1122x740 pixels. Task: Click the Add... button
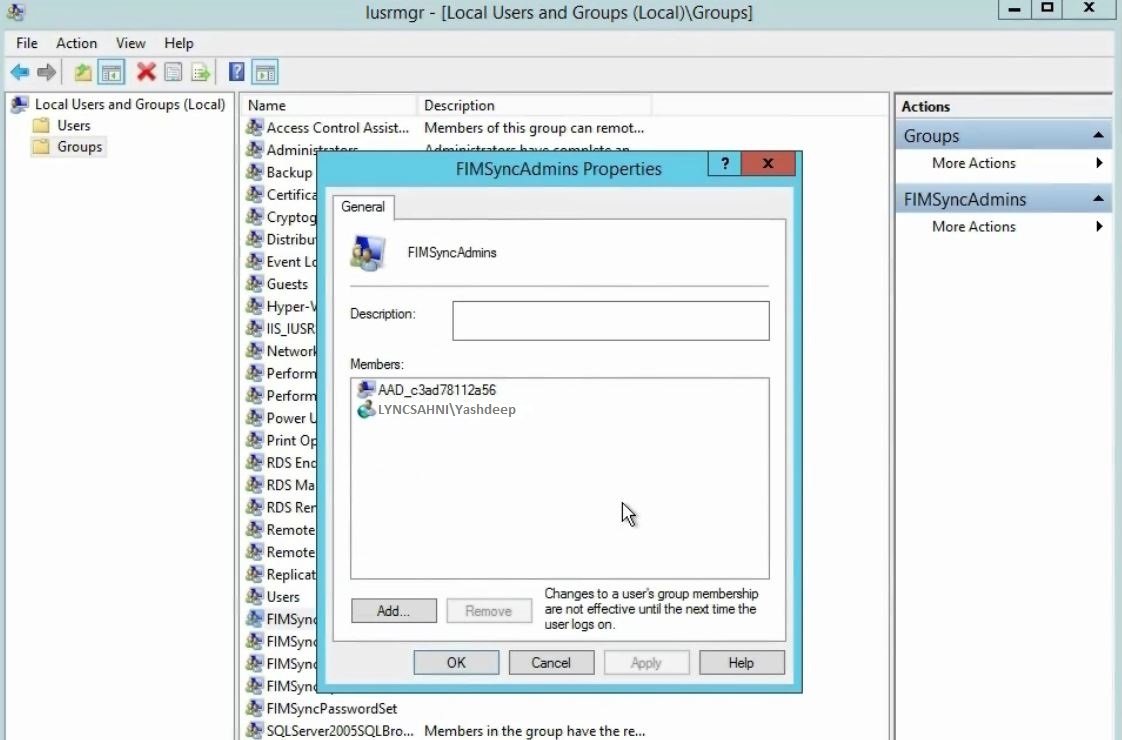click(394, 611)
